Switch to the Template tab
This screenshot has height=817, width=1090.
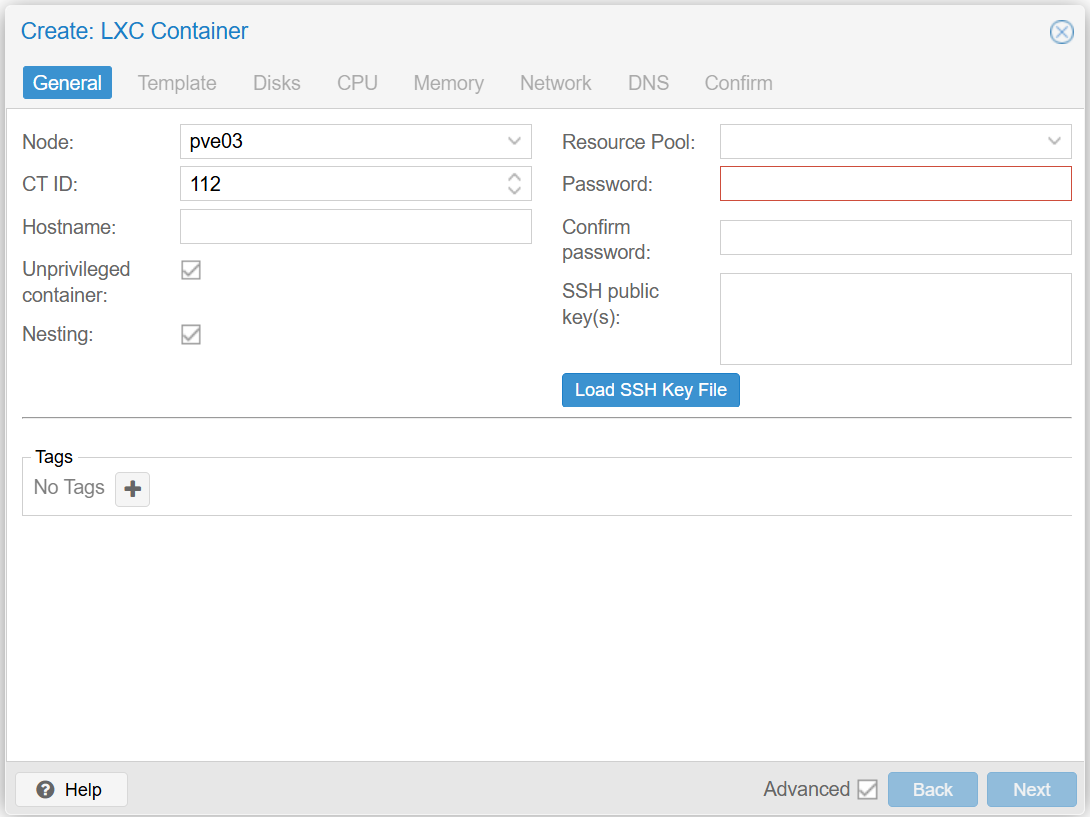pos(177,83)
